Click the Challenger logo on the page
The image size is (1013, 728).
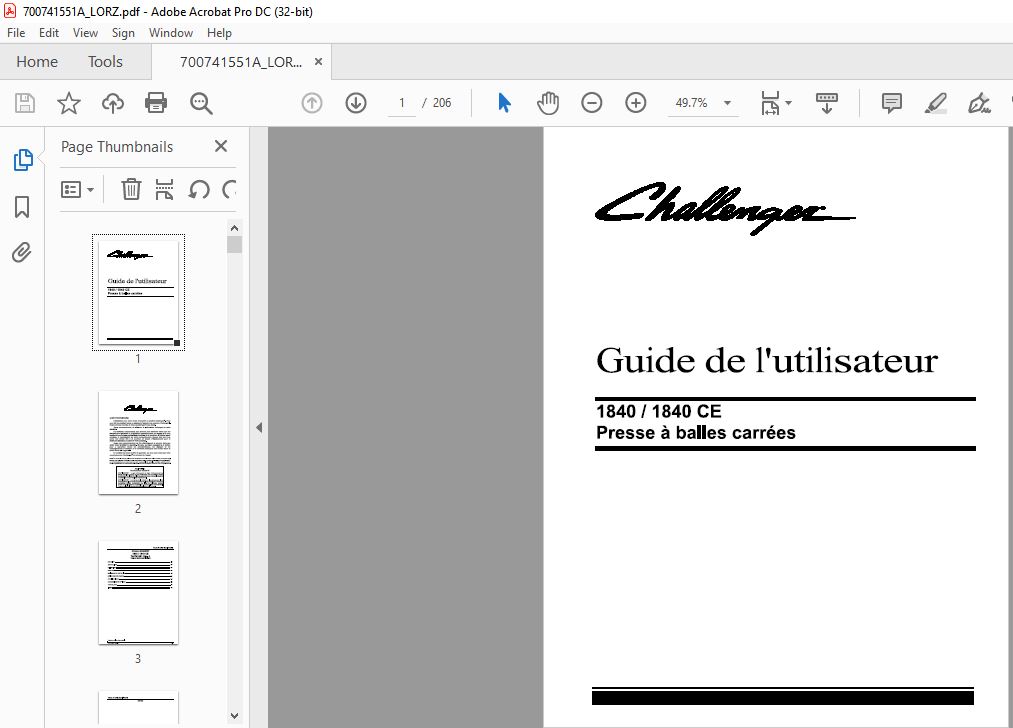(724, 208)
